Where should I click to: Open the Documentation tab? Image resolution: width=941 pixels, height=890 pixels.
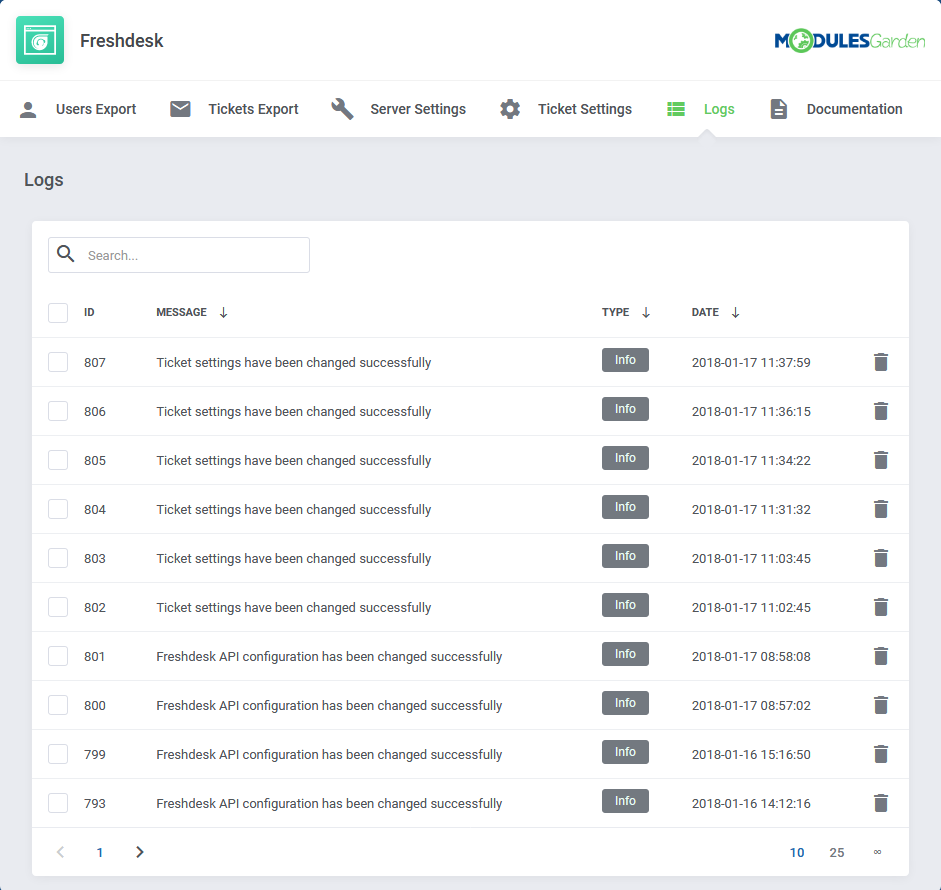tap(836, 109)
